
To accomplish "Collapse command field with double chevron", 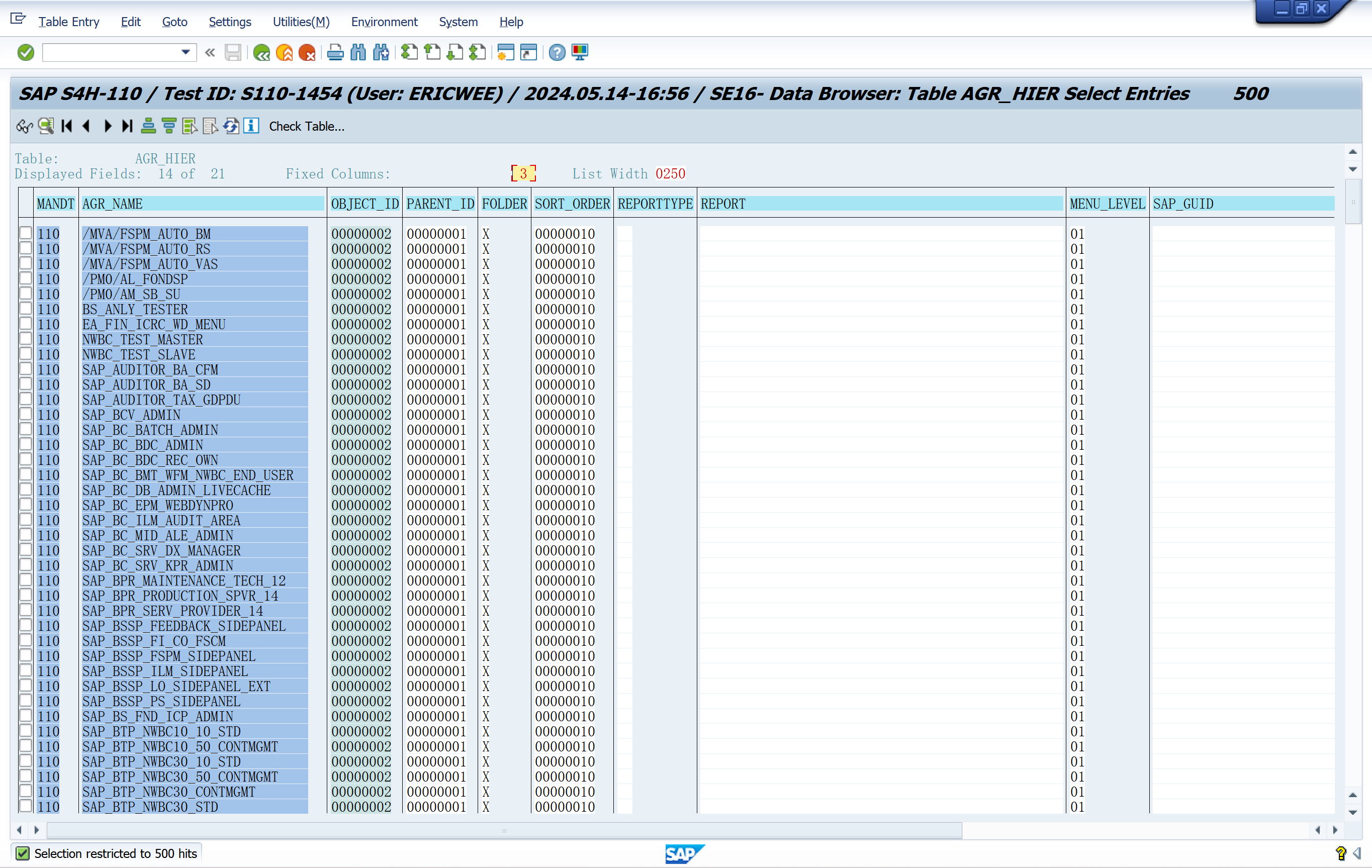I will click(x=210, y=53).
